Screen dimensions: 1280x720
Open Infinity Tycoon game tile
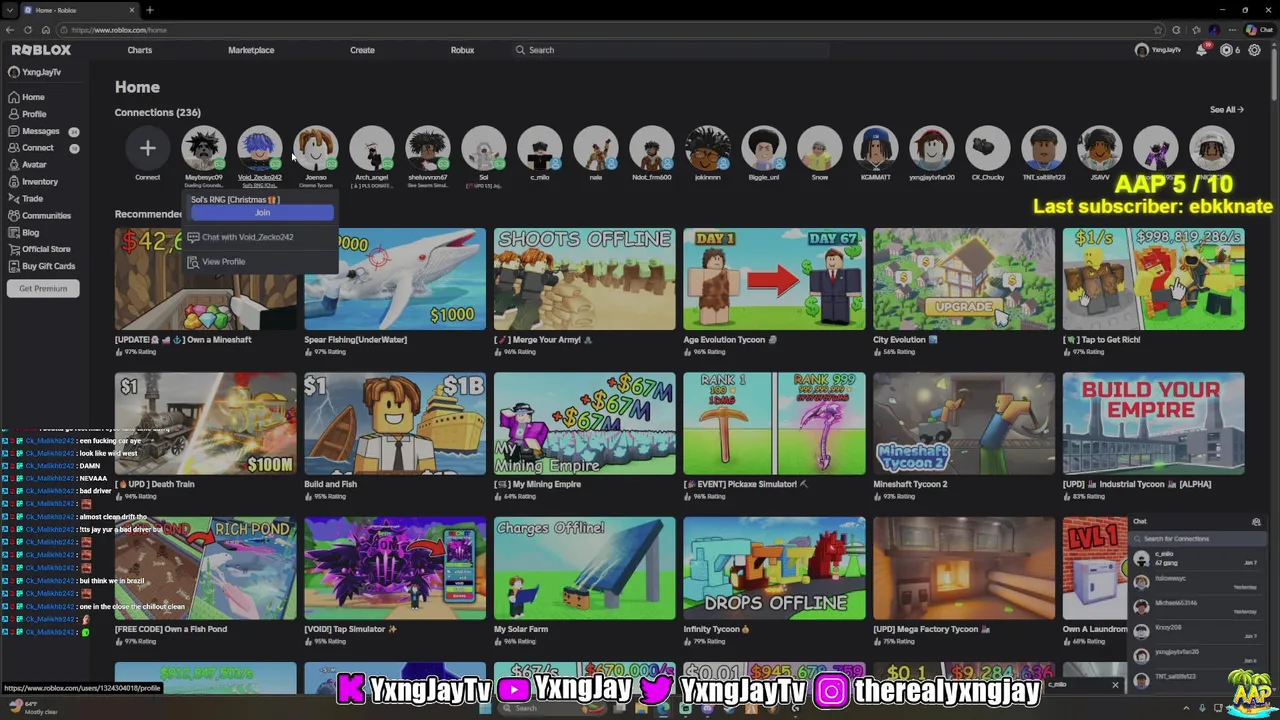[774, 568]
